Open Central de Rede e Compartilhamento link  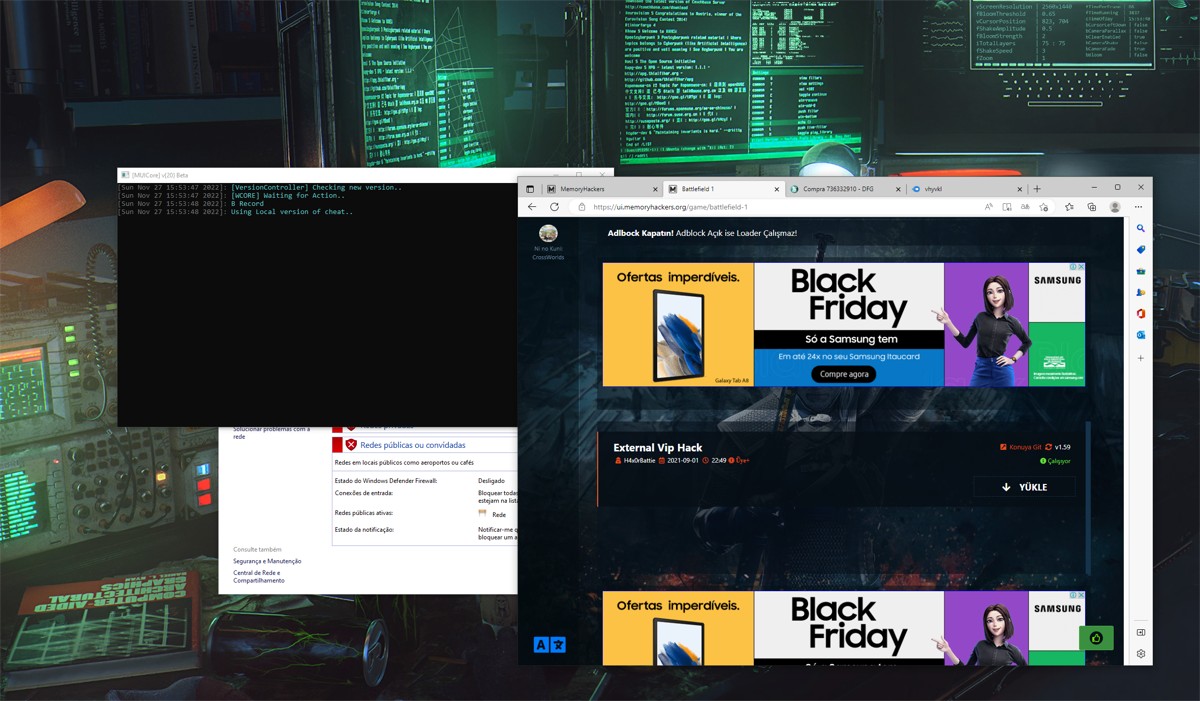coord(259,576)
